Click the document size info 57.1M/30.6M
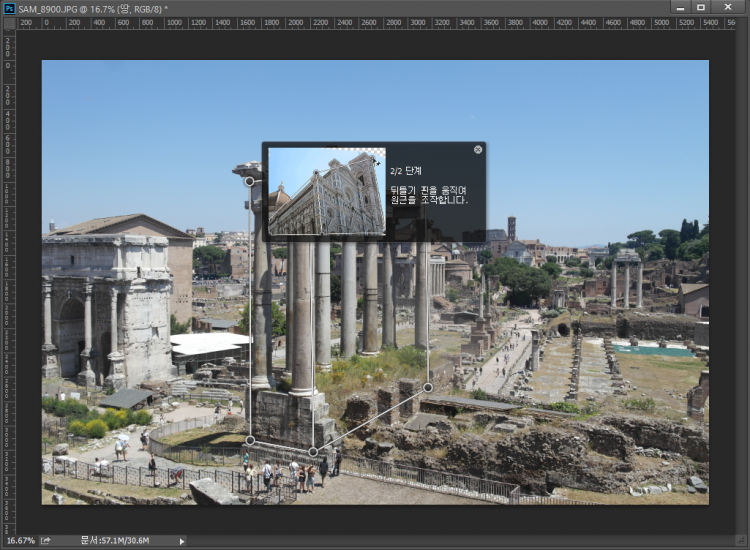This screenshot has width=750, height=550. click(x=115, y=541)
